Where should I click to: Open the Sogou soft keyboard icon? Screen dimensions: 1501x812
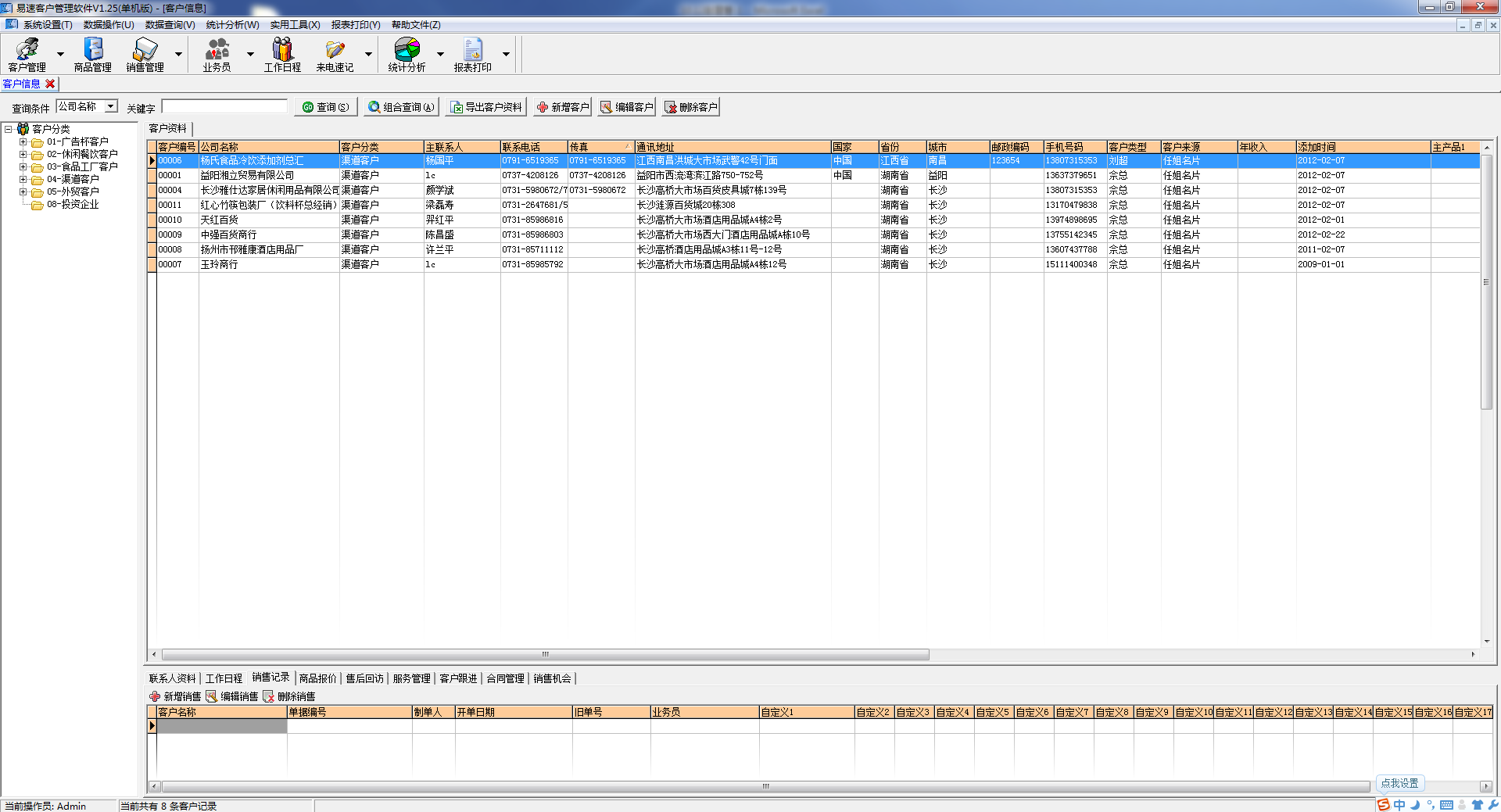(1446, 805)
